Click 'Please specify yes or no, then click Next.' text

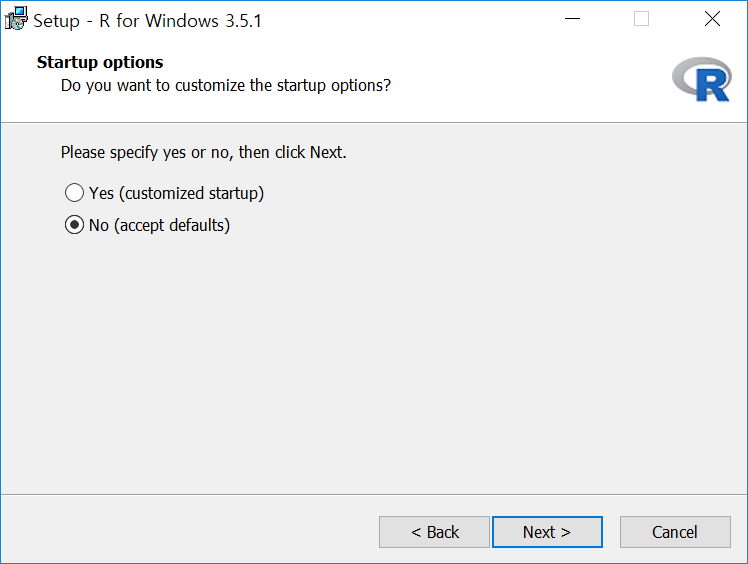tap(204, 153)
